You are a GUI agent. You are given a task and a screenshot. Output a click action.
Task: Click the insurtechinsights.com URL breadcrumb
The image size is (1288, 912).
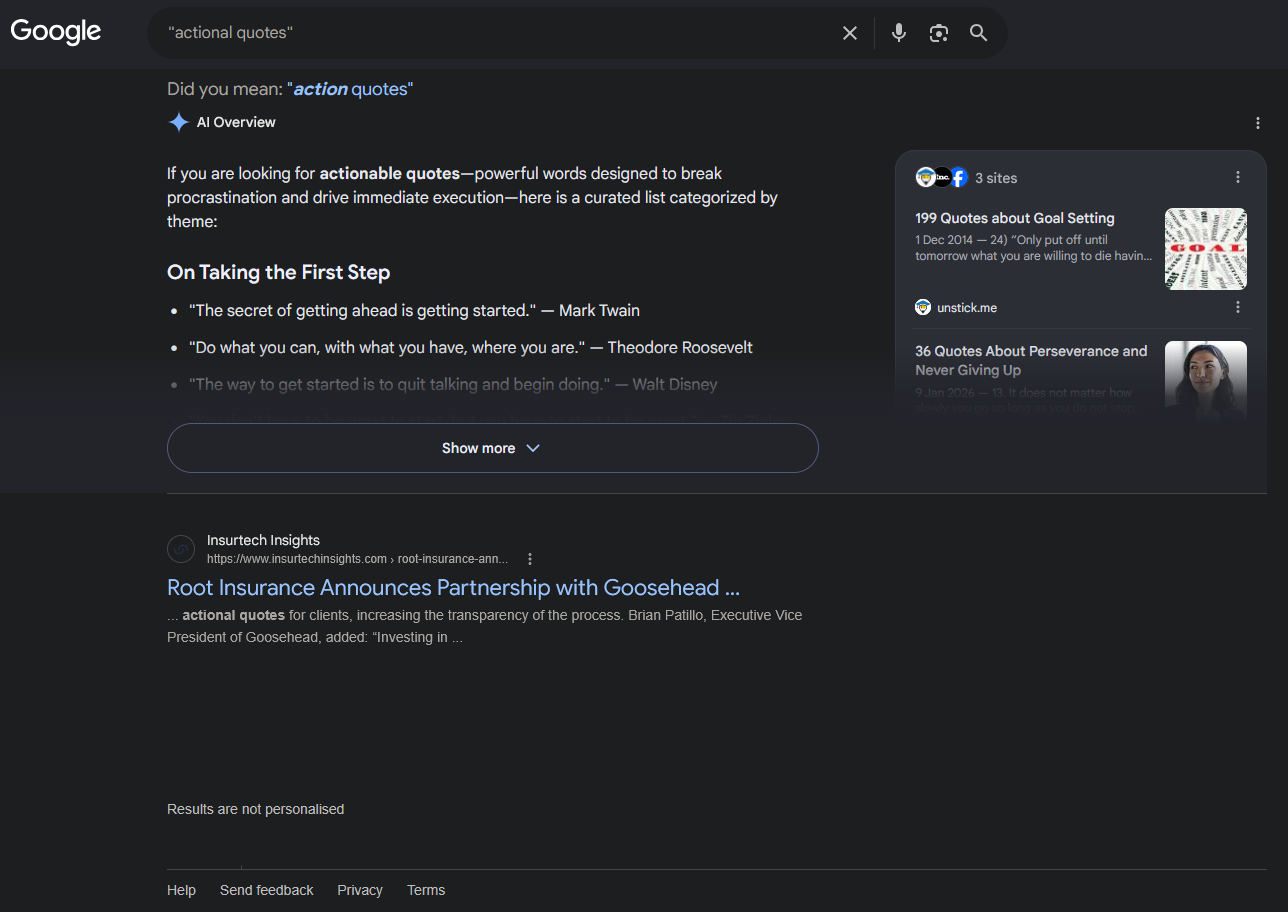pyautogui.click(x=357, y=559)
